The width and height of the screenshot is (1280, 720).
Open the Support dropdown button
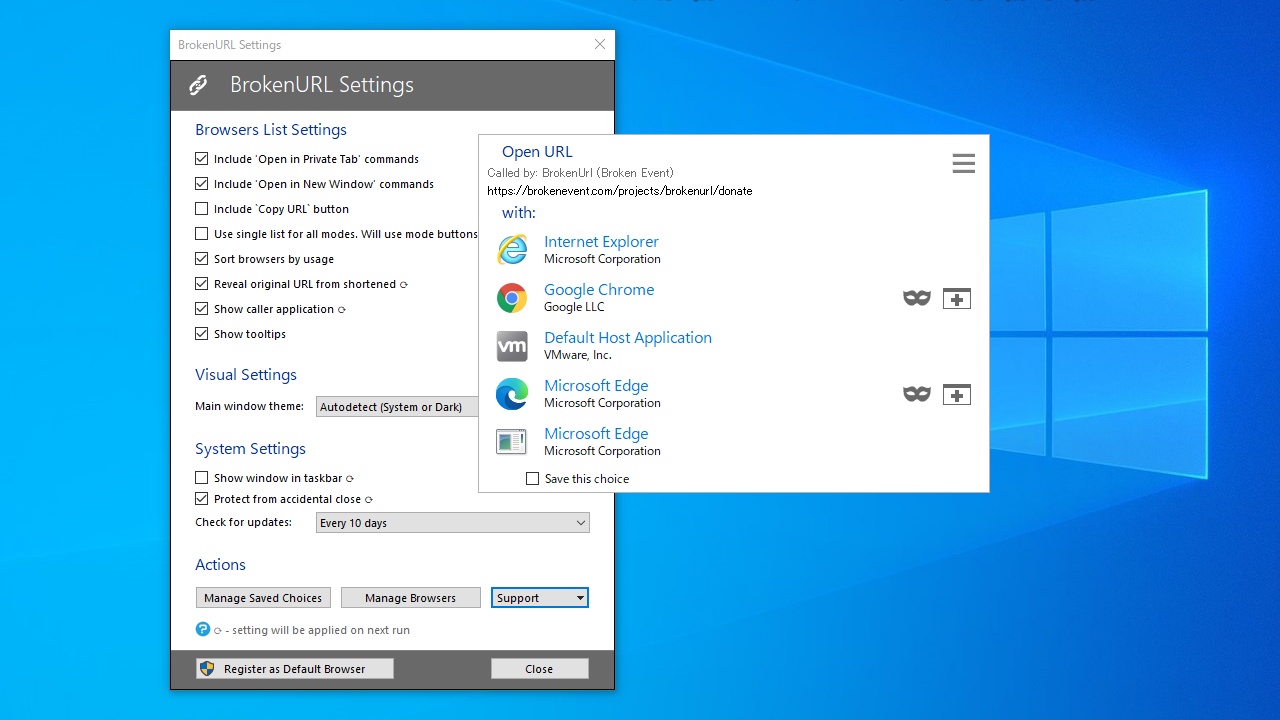click(x=540, y=598)
